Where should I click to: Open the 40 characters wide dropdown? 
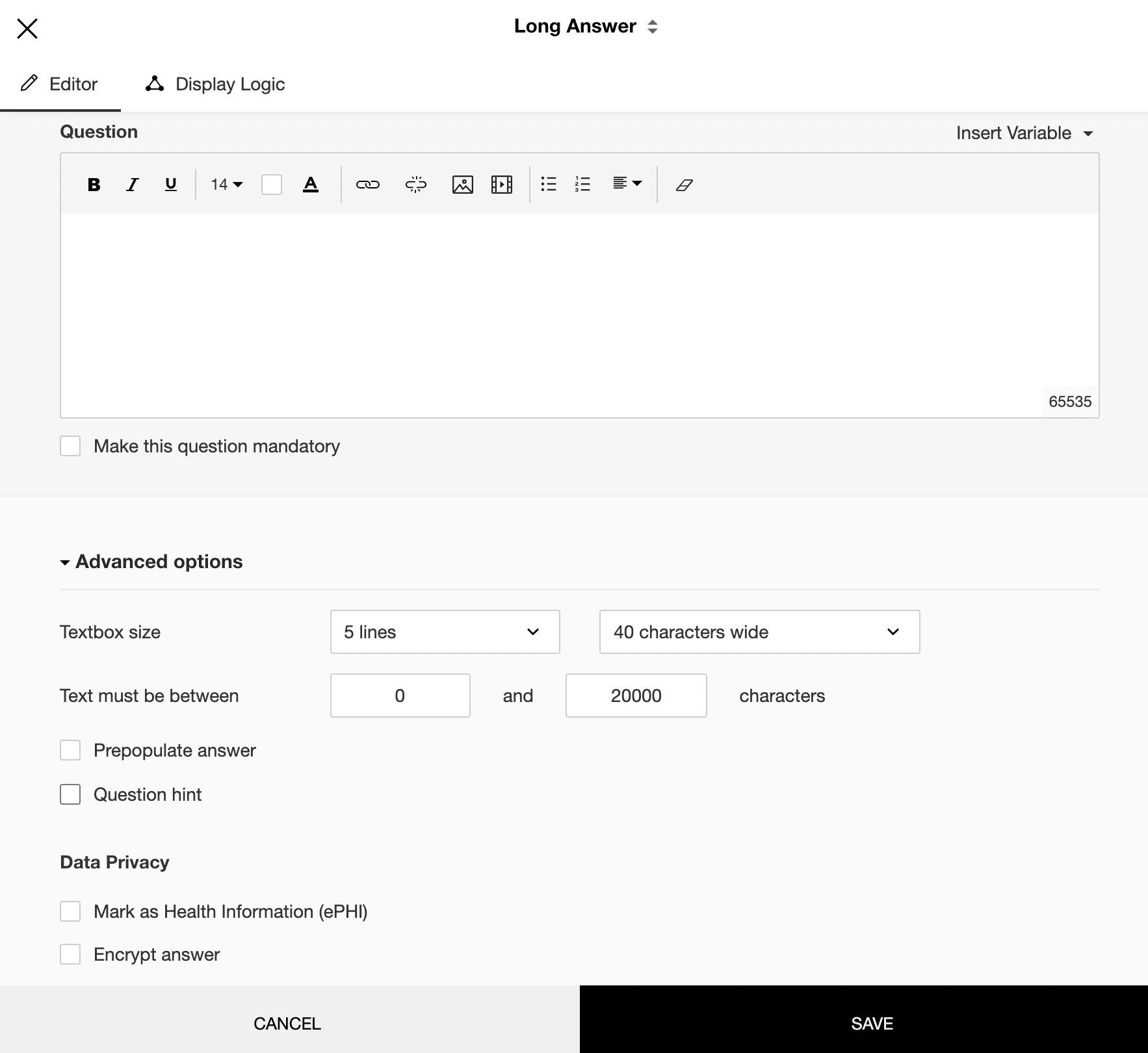(x=760, y=632)
